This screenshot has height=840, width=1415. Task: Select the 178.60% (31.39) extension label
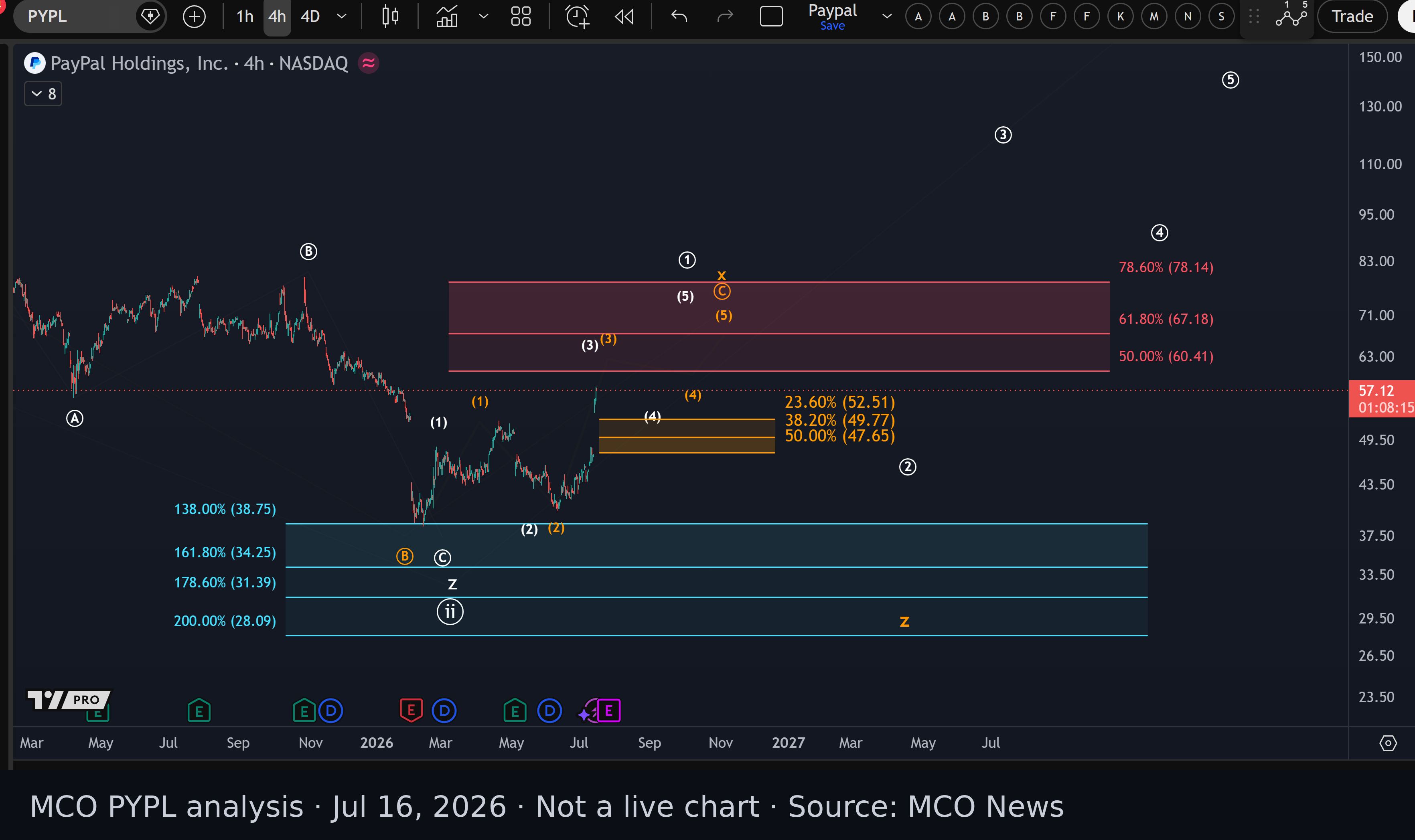coord(225,582)
